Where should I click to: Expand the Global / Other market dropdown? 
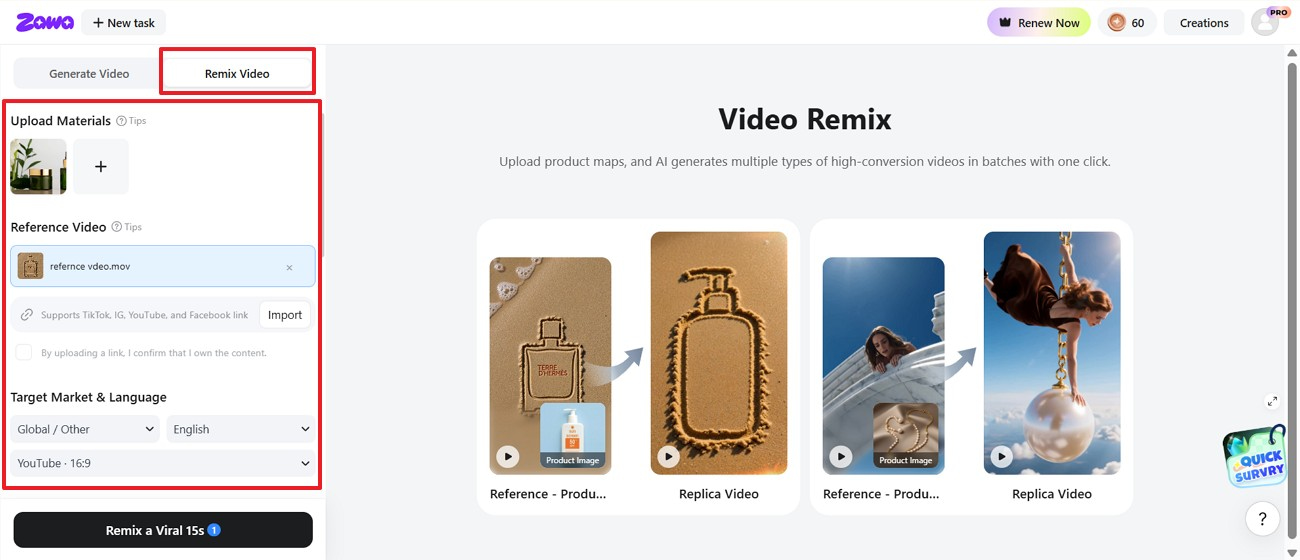pyautogui.click(x=86, y=429)
